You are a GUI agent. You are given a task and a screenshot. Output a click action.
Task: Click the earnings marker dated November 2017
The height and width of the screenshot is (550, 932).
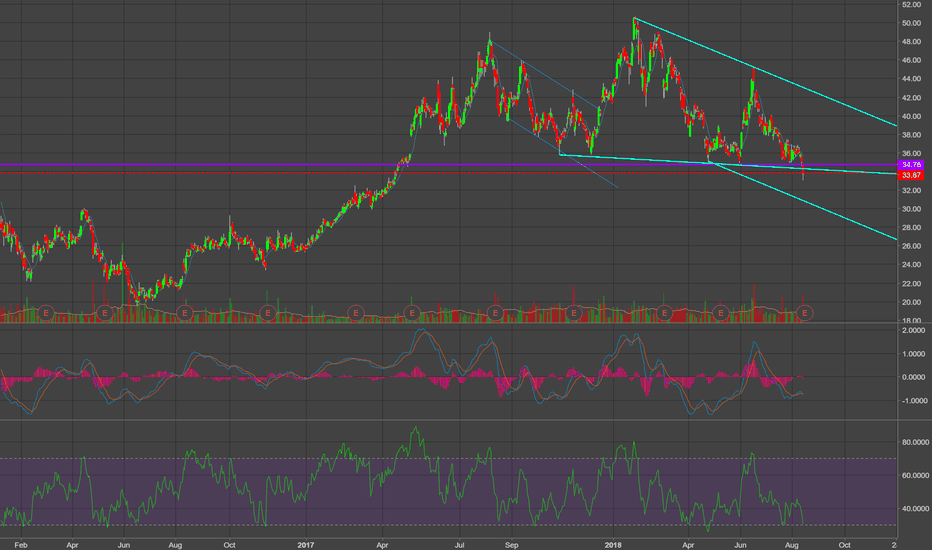pyautogui.click(x=574, y=312)
